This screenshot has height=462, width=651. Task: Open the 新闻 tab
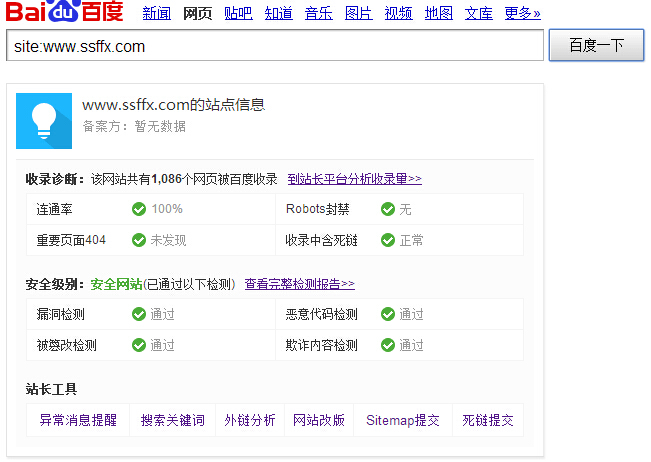click(x=157, y=13)
